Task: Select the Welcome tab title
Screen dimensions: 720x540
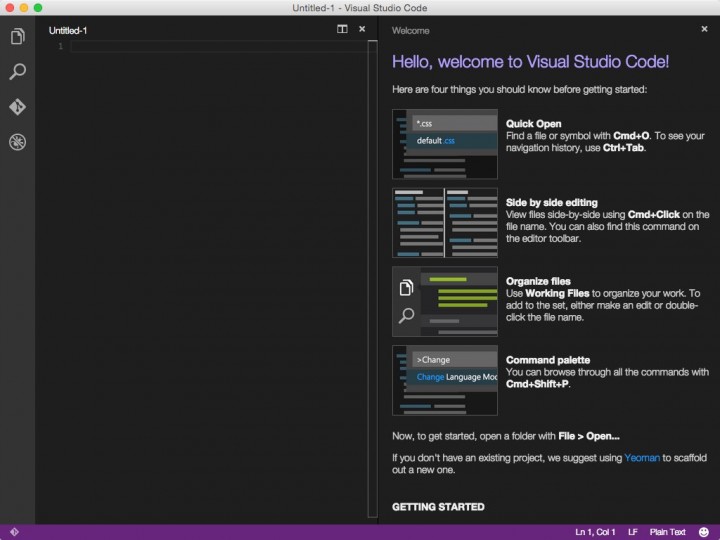Action: click(411, 31)
